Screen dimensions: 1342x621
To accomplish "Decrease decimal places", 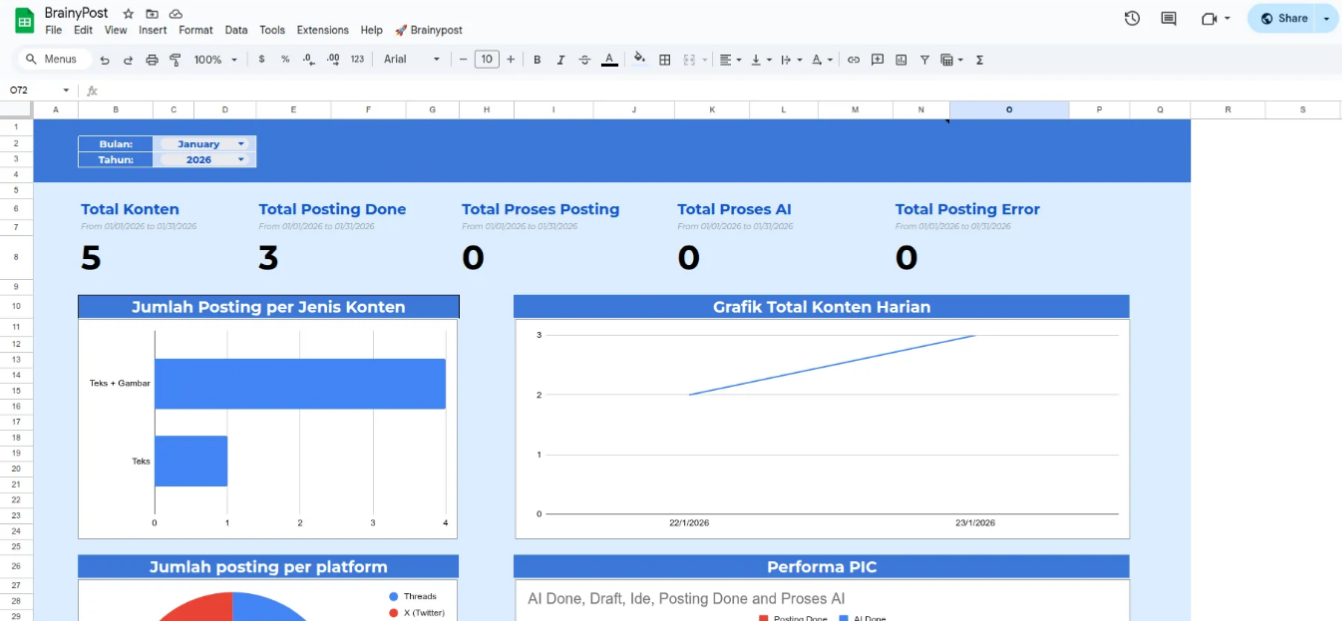I will pos(309,60).
